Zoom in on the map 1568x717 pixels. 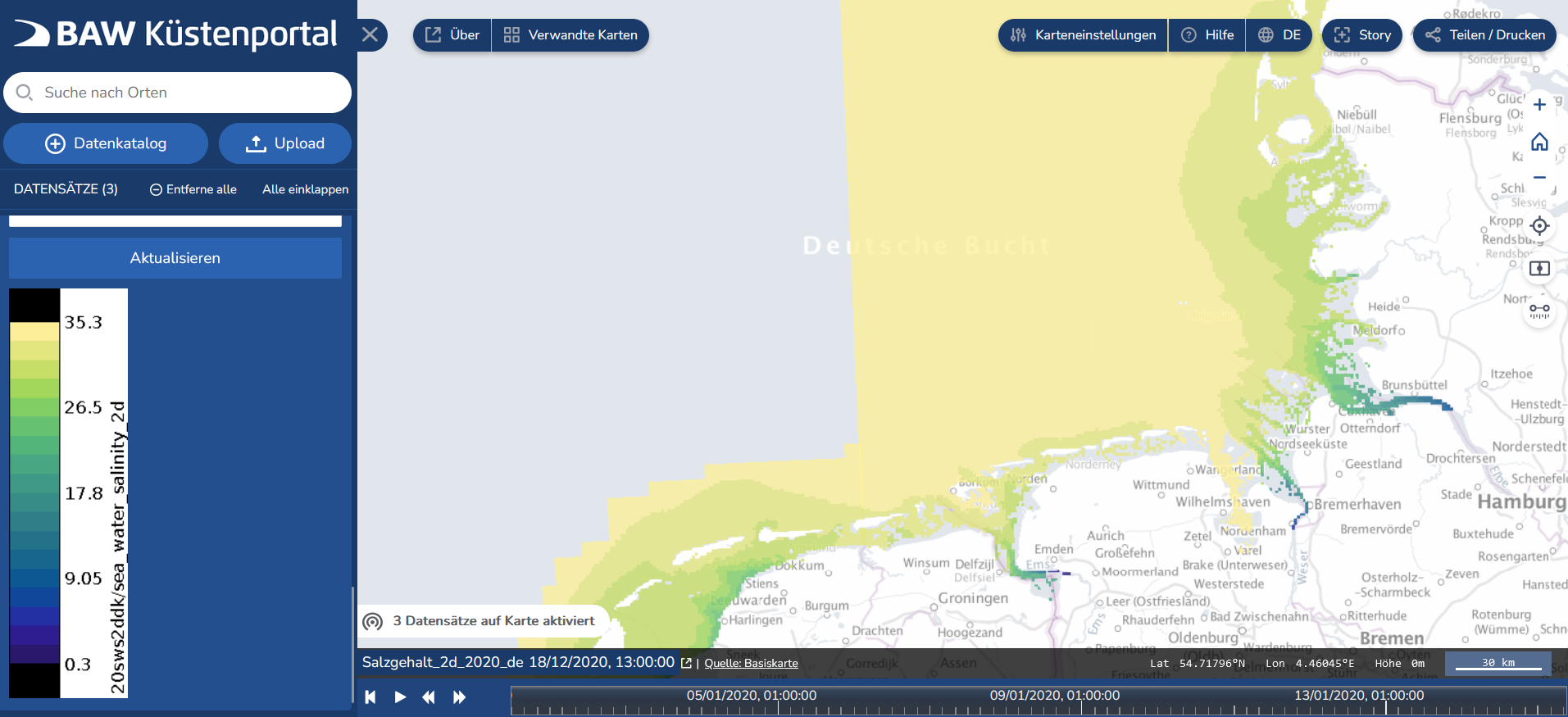[x=1539, y=105]
